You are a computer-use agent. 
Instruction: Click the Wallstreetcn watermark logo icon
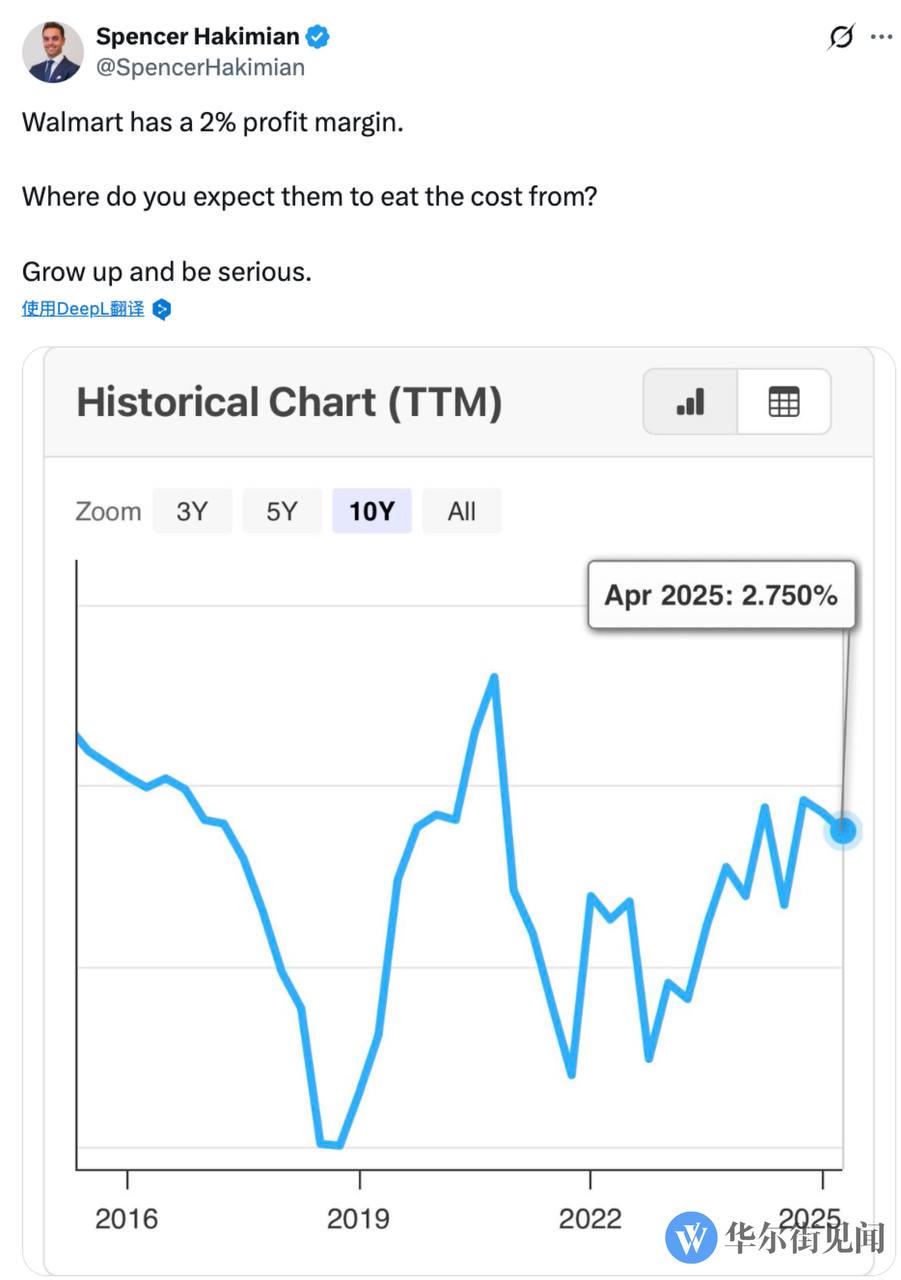(691, 1237)
